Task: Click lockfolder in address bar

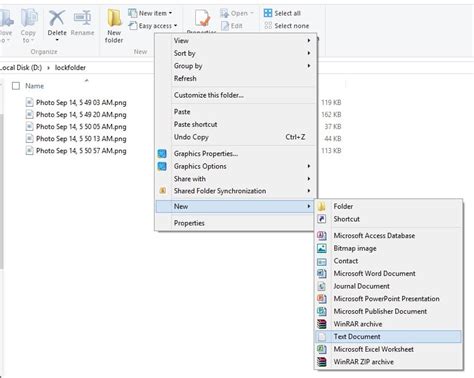Action: [x=70, y=68]
